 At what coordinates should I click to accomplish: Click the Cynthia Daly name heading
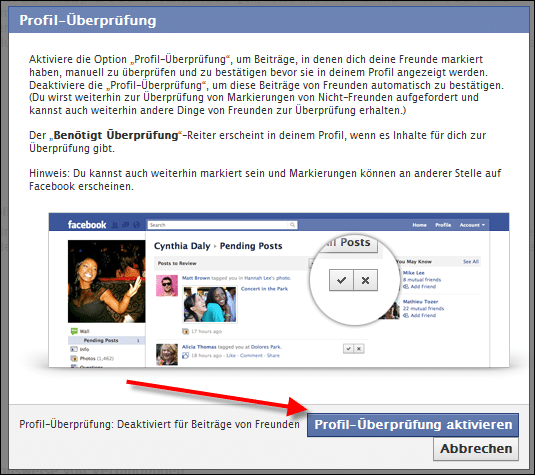[x=182, y=246]
